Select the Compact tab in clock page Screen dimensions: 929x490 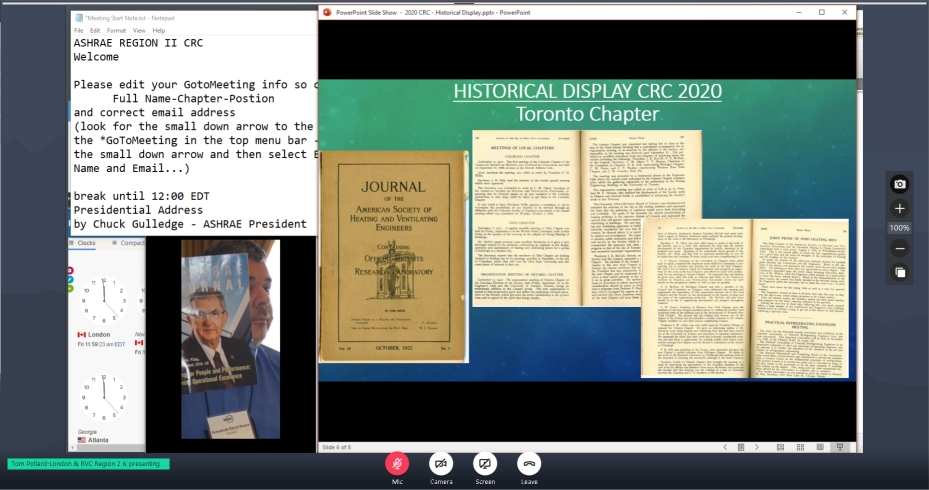[x=131, y=243]
